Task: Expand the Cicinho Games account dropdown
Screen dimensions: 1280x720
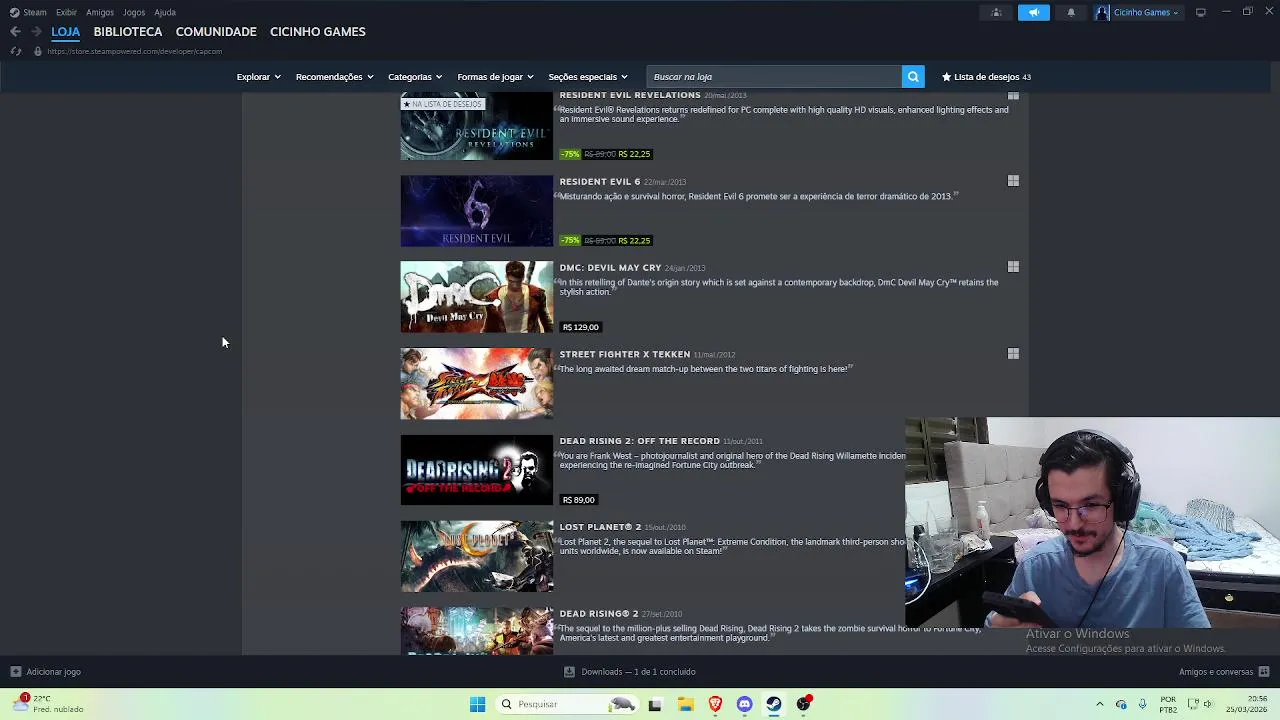Action: 1146,12
